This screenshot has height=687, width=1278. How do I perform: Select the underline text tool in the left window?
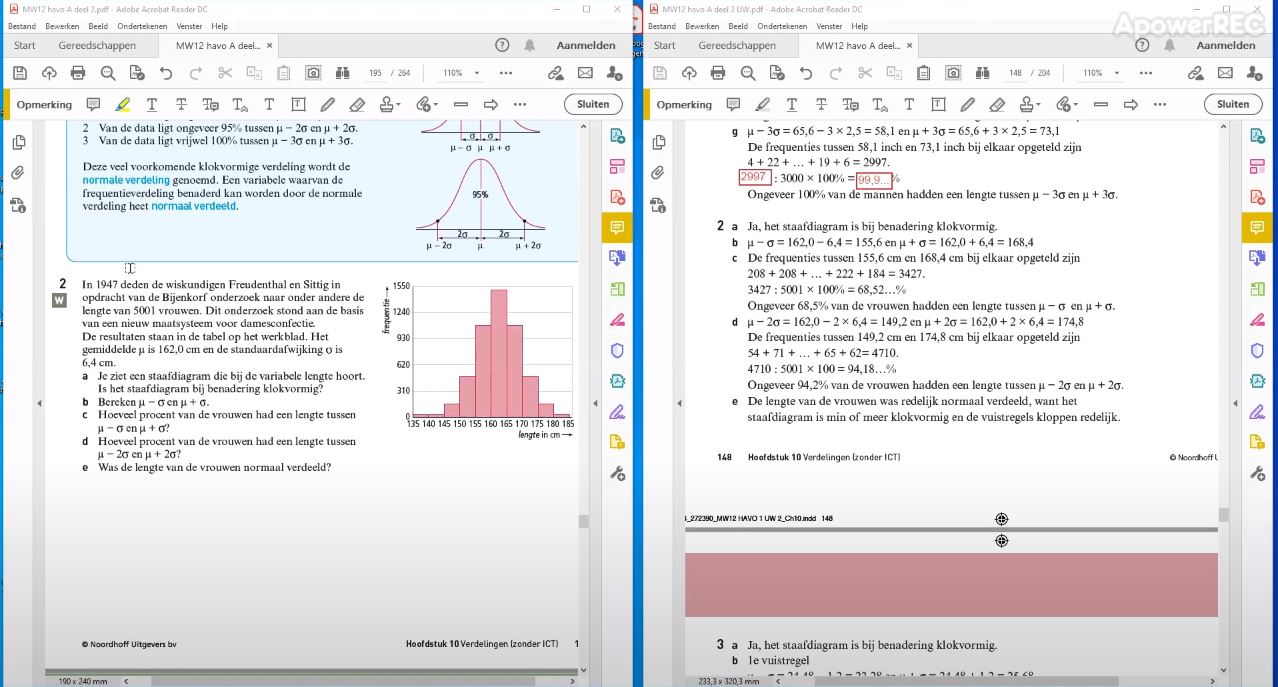[x=152, y=104]
